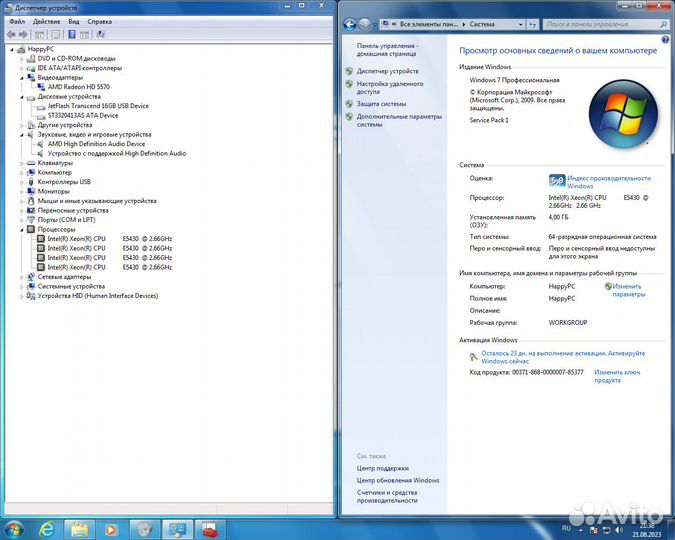Click the taskbar clock showing 21.08.2023
Screen dimensions: 675x540
pyautogui.click(x=647, y=530)
